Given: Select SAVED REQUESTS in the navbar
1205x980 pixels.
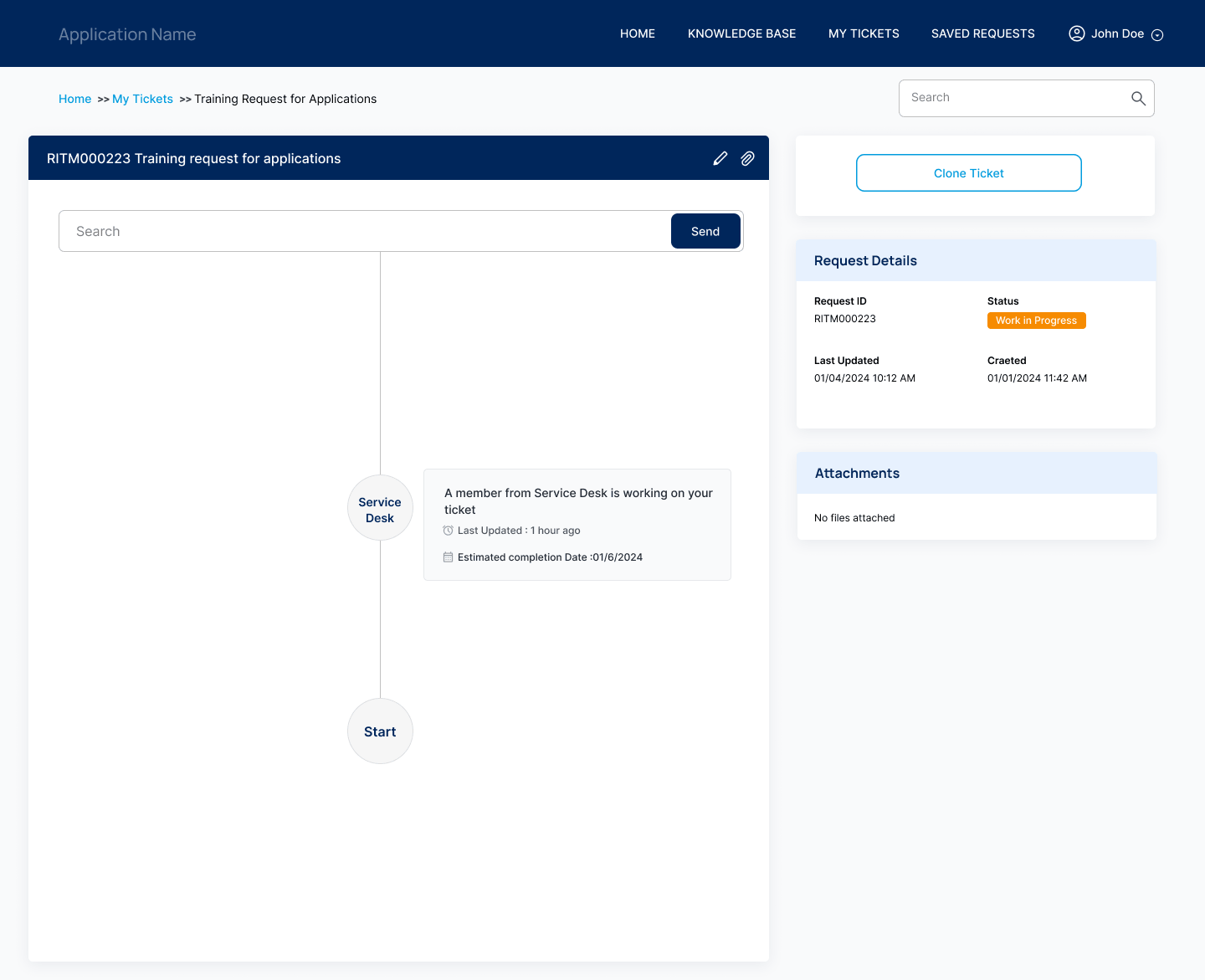Looking at the screenshot, I should coord(982,33).
